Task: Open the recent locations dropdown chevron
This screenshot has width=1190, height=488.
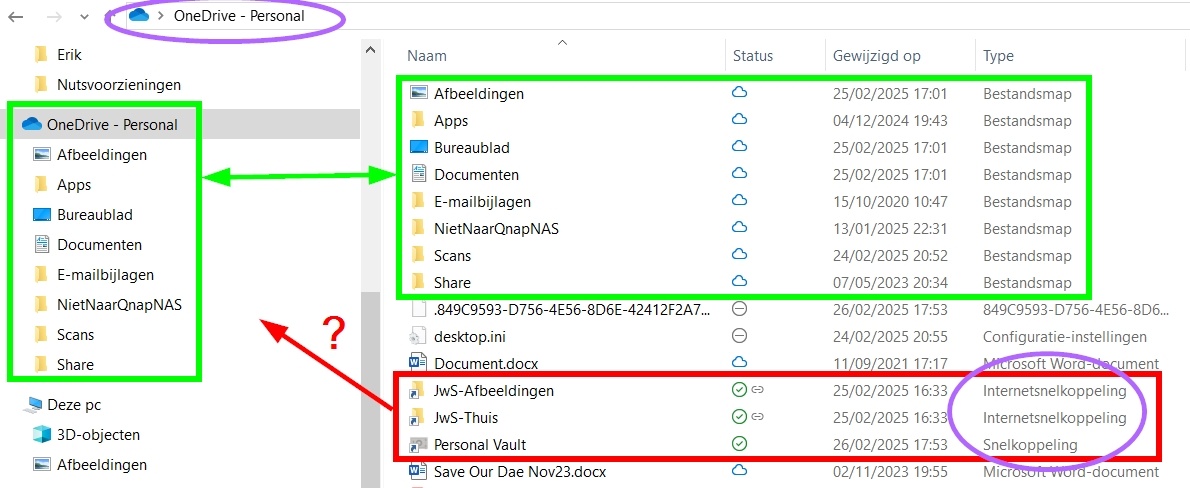Action: coord(84,16)
